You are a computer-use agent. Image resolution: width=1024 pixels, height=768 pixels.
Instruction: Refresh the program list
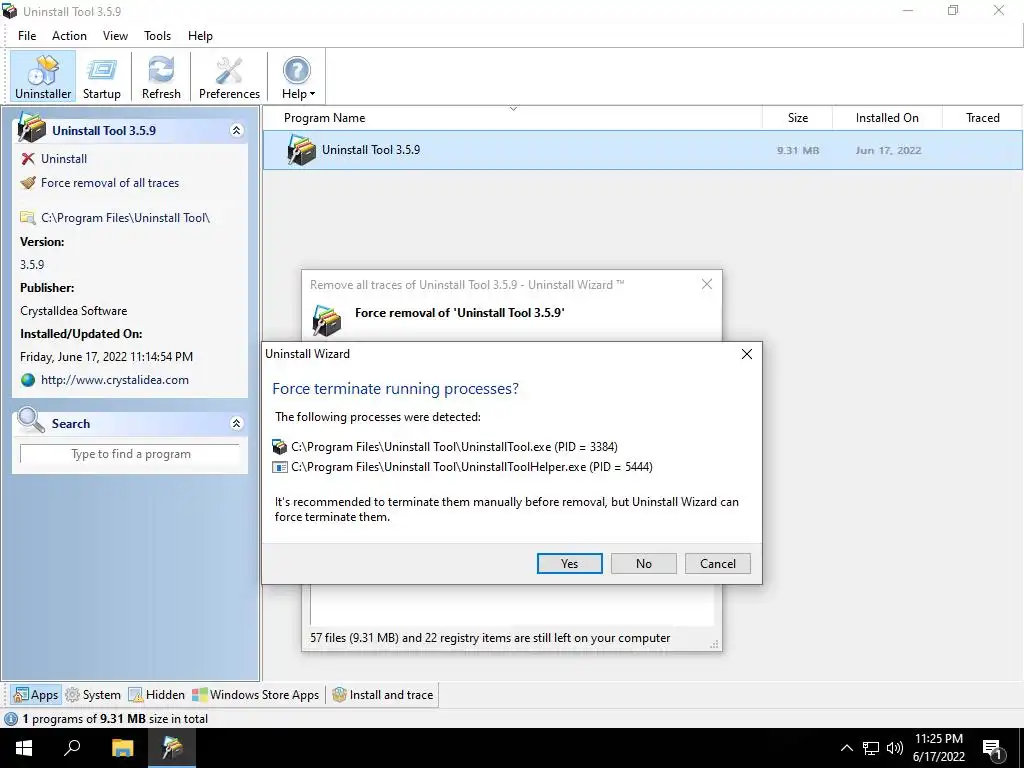point(161,77)
